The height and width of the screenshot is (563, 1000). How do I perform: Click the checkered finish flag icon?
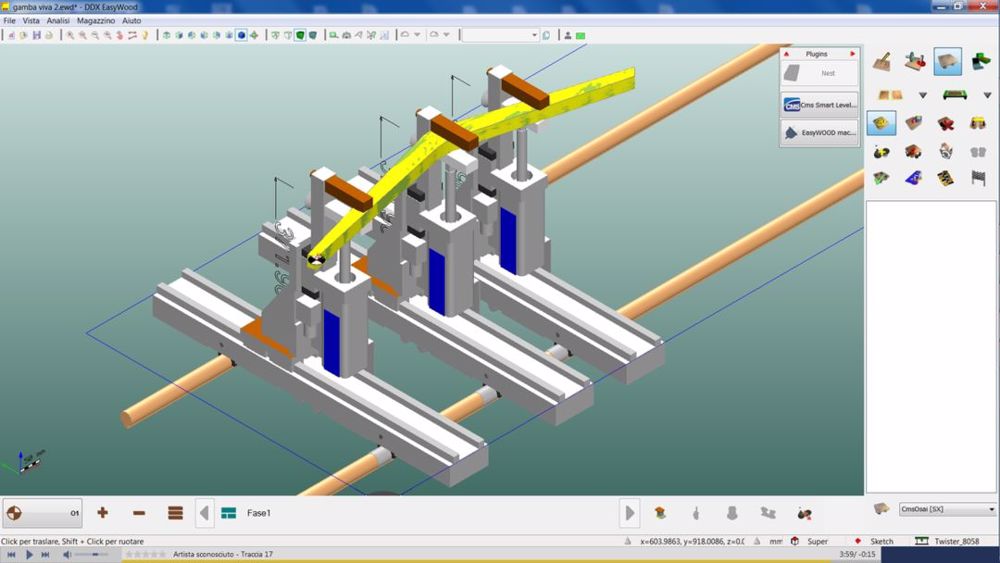[x=978, y=179]
